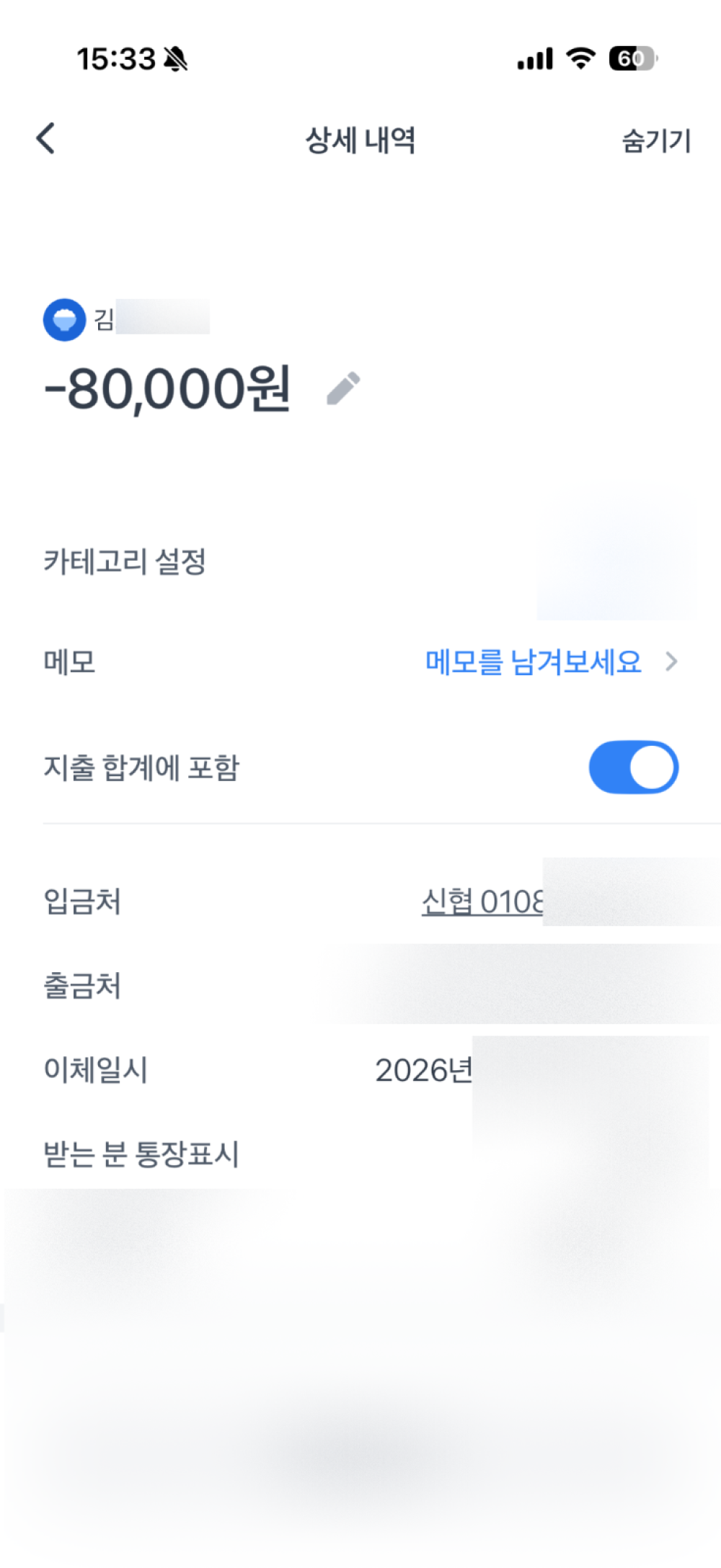Tap the battery indicator showing 60
This screenshot has width=721, height=1568.
pos(632,58)
